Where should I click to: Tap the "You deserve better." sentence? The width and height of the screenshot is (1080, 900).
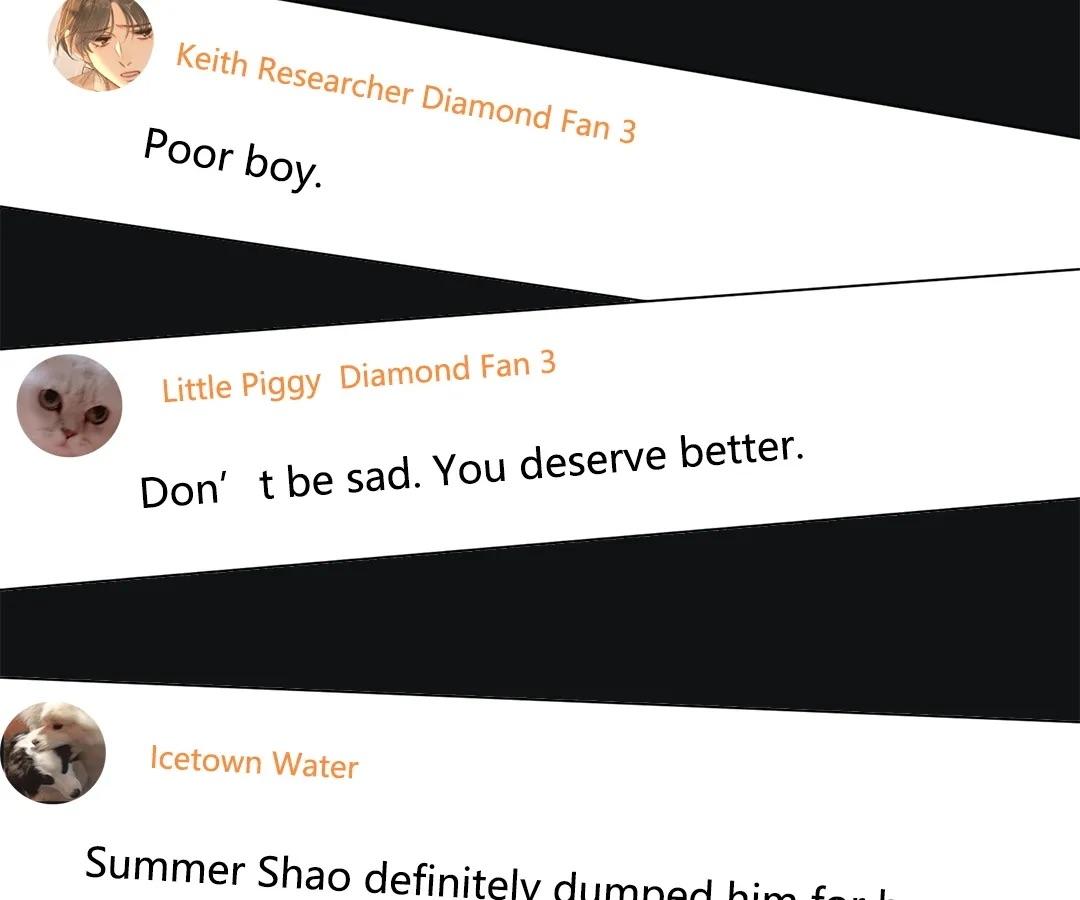pos(619,459)
